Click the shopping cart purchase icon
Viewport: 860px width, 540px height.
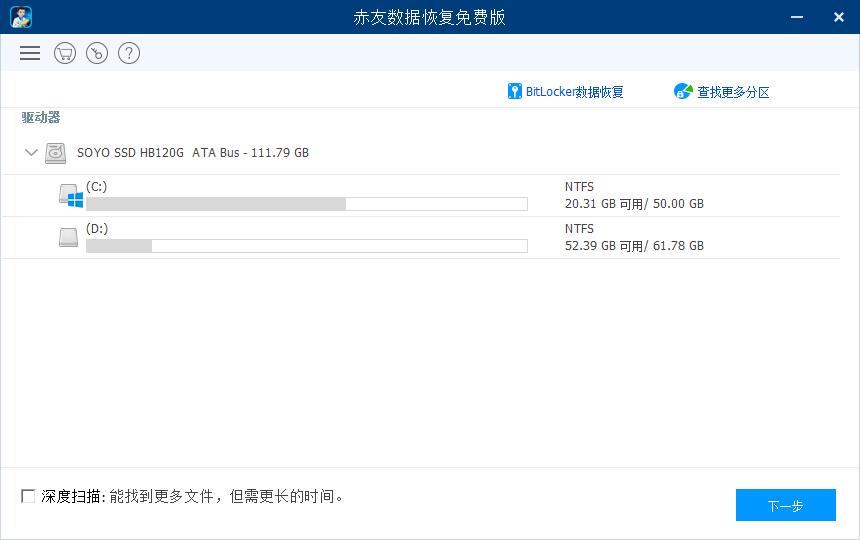point(65,53)
